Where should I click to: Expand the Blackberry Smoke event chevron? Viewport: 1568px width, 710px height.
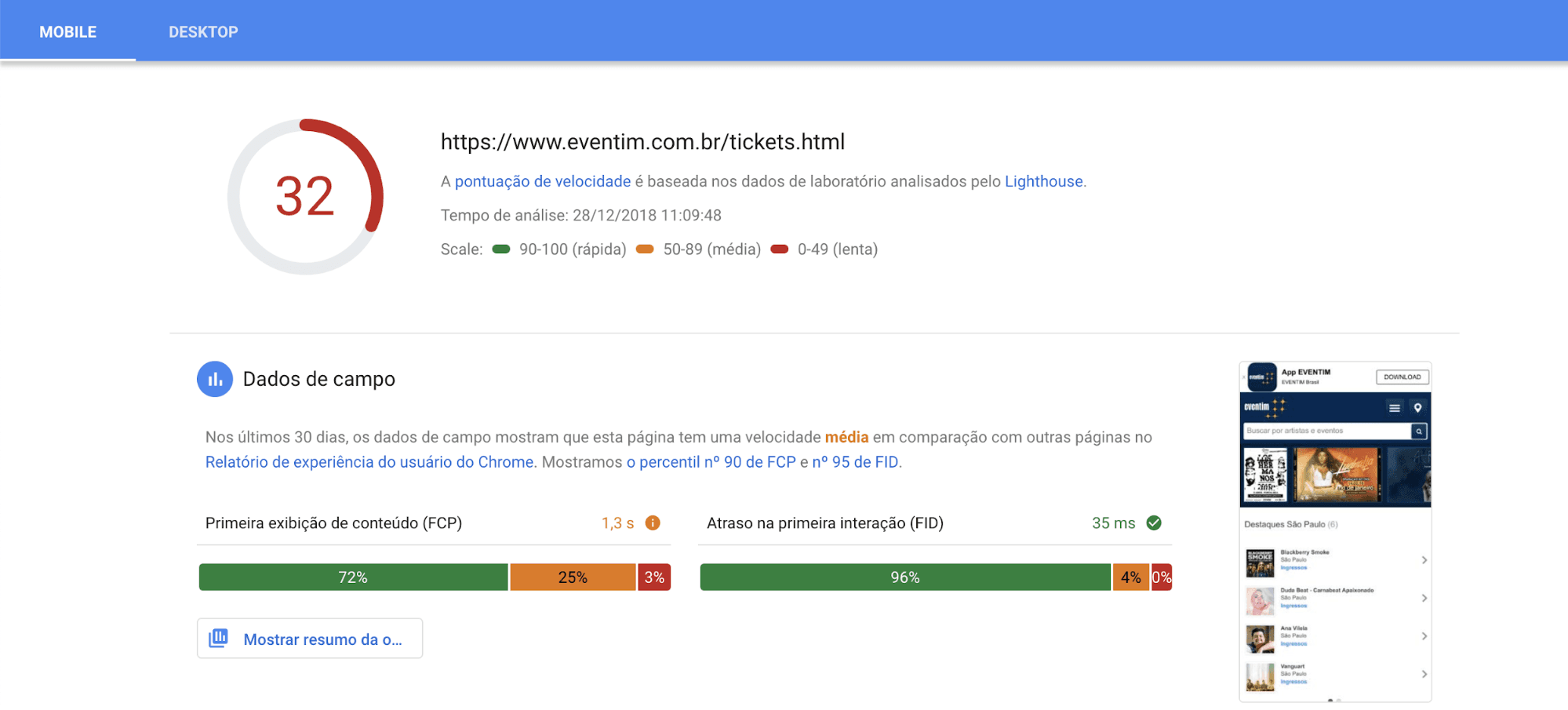(x=1424, y=560)
